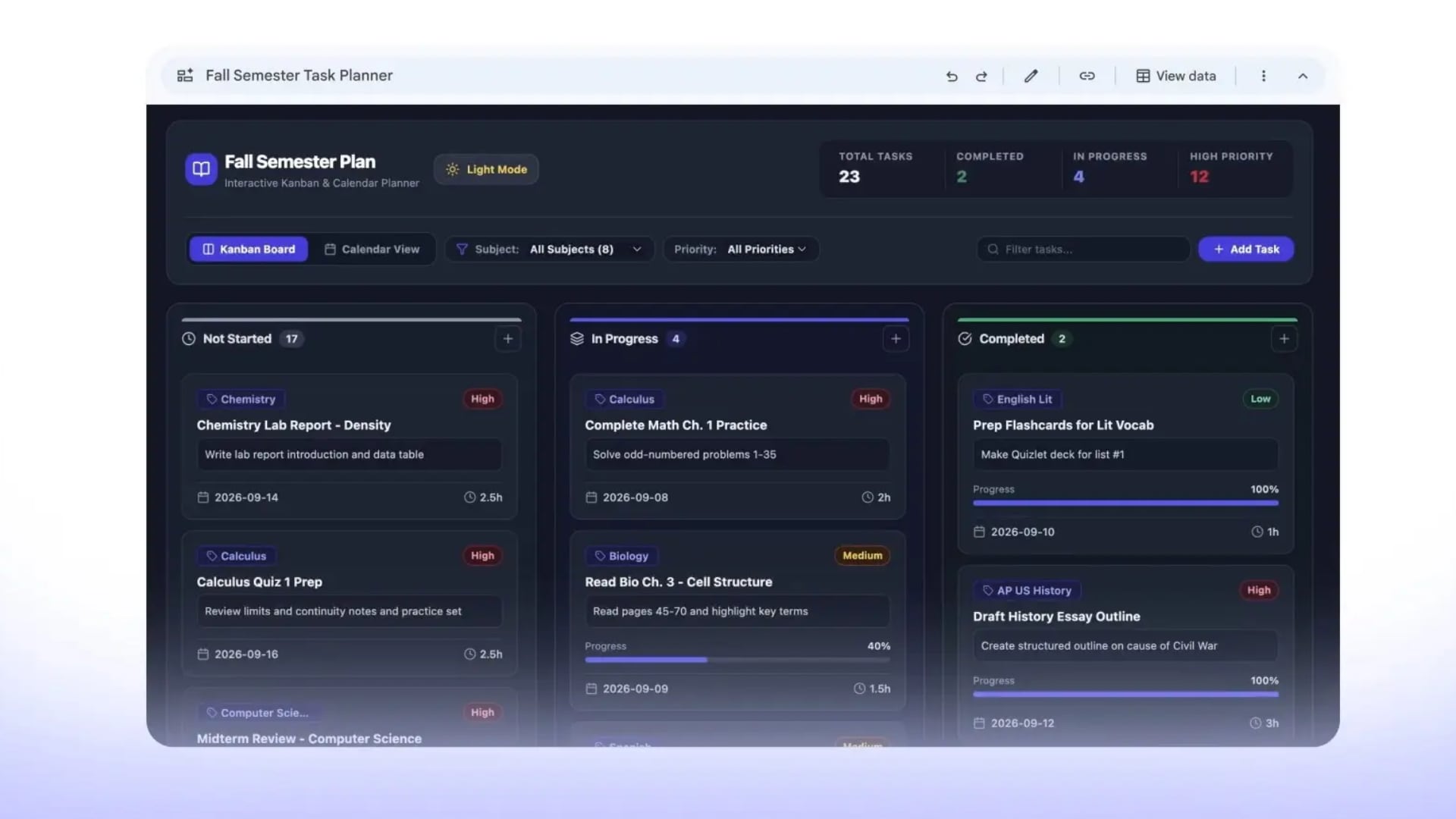Click the Filter tasks search field

[x=1083, y=249]
